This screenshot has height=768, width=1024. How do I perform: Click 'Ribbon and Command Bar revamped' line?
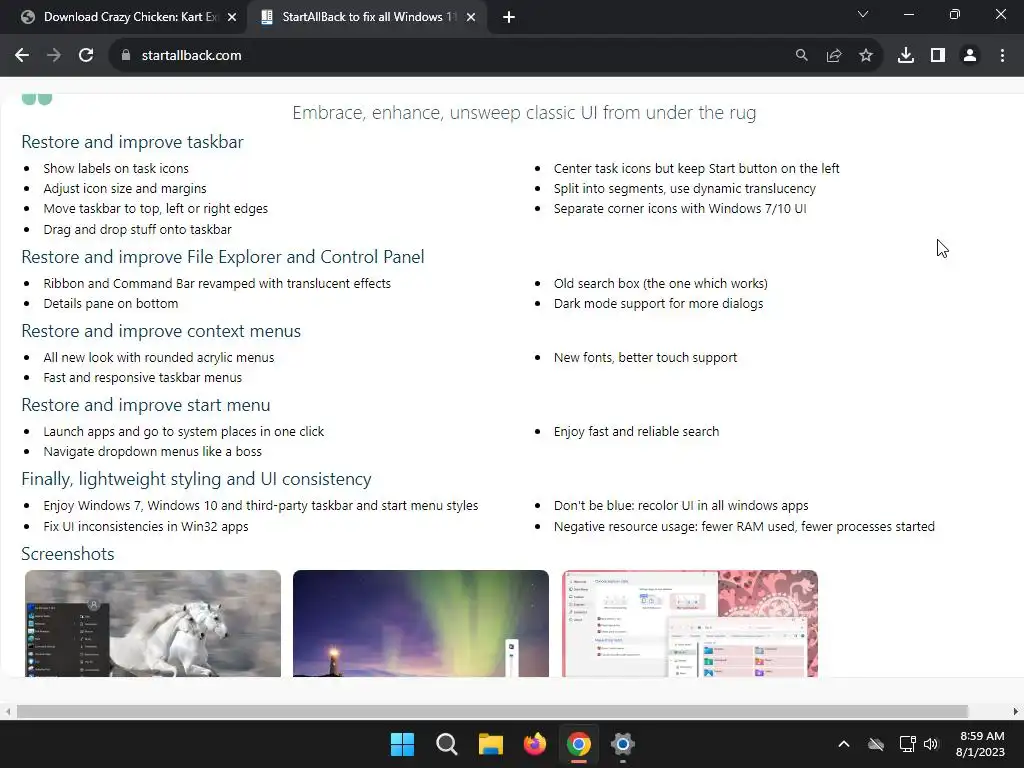(217, 283)
